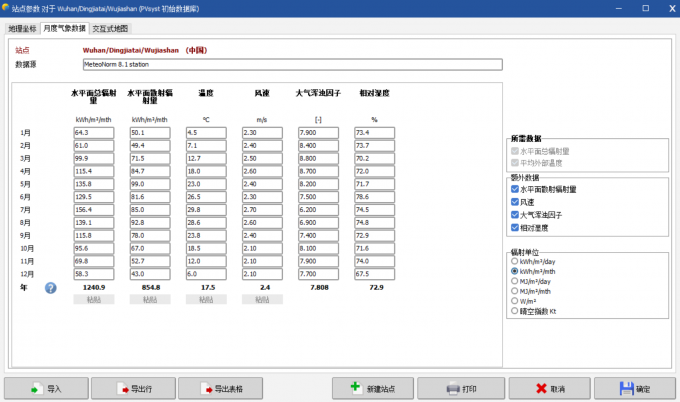
Task: Click the 10月 row label
Action: pyautogui.click(x=27, y=248)
